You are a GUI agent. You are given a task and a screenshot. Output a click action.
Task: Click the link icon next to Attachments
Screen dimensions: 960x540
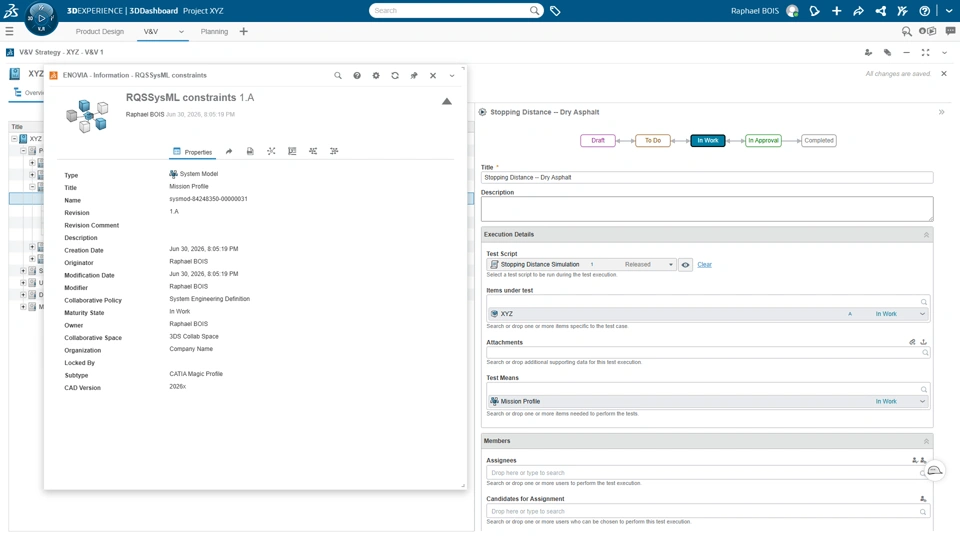tap(912, 342)
